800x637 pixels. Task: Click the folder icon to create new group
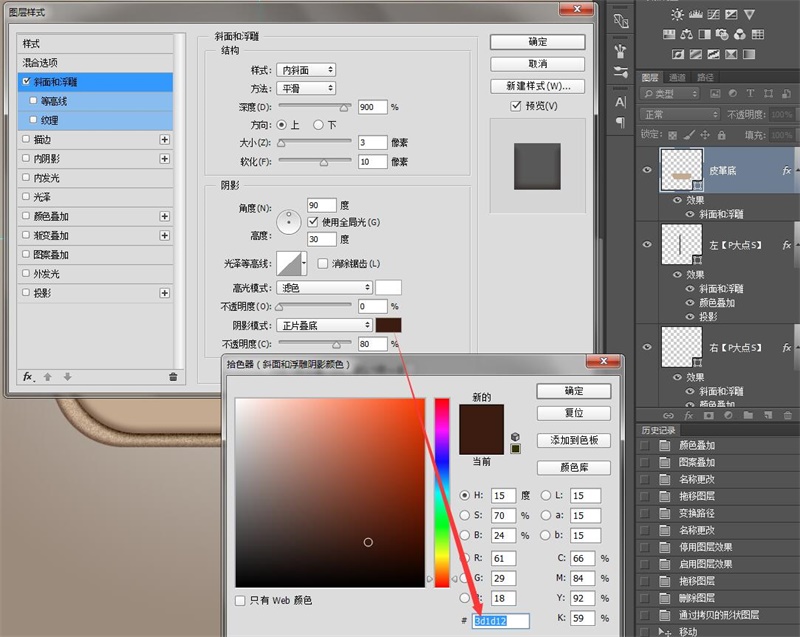pos(748,415)
